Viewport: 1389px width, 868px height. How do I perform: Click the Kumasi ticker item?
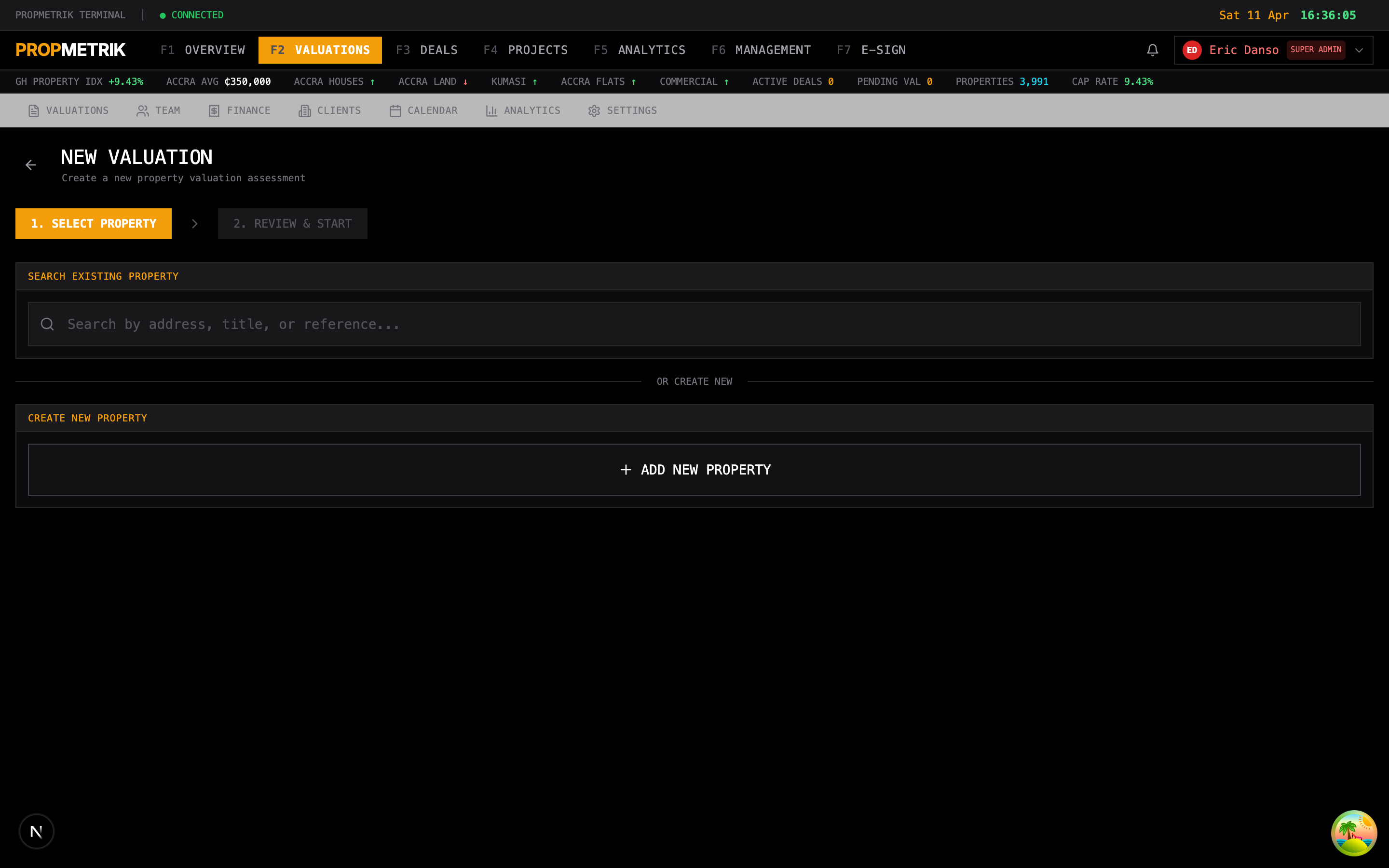(x=514, y=81)
